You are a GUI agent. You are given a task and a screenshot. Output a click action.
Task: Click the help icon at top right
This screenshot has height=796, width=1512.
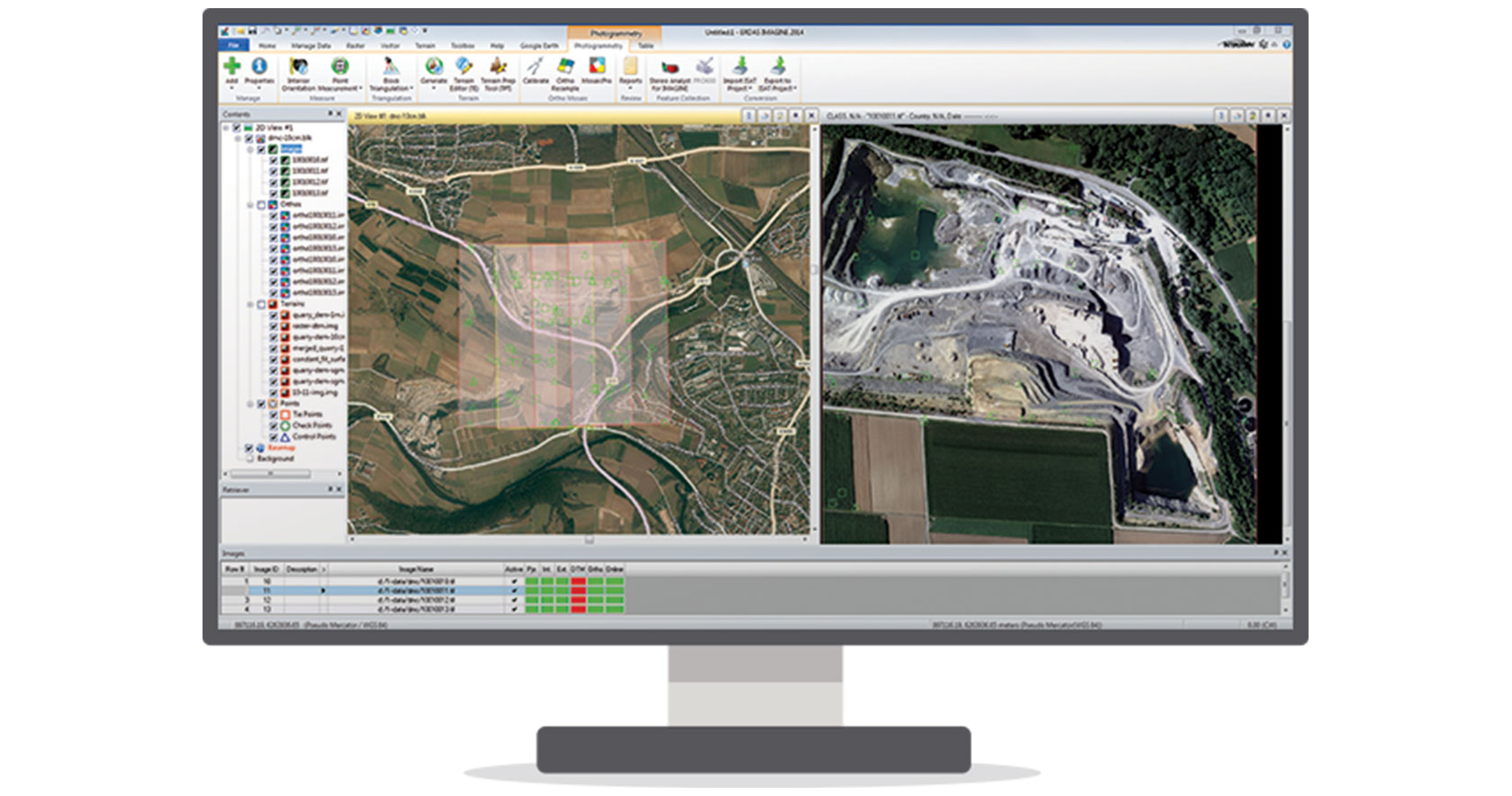(1287, 44)
